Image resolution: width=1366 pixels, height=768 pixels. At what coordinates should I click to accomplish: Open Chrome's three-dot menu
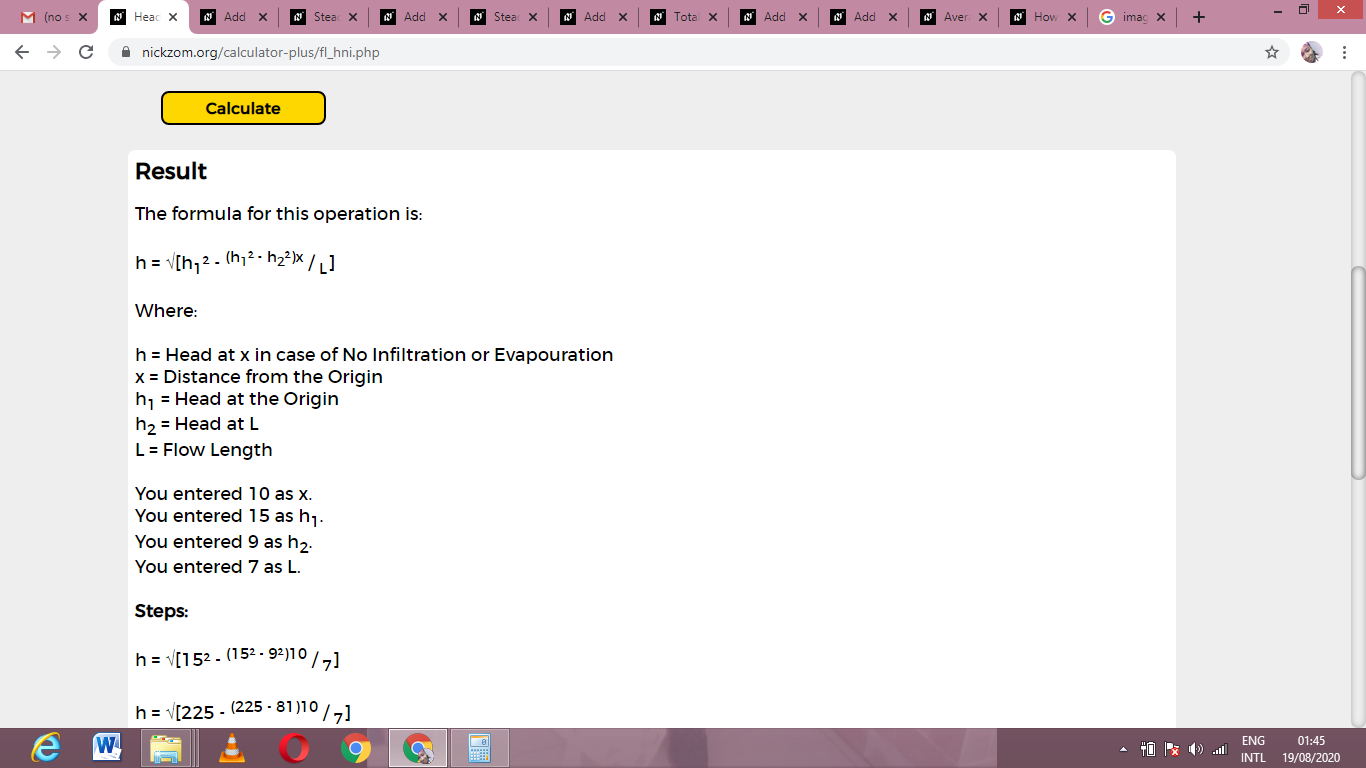coord(1345,52)
